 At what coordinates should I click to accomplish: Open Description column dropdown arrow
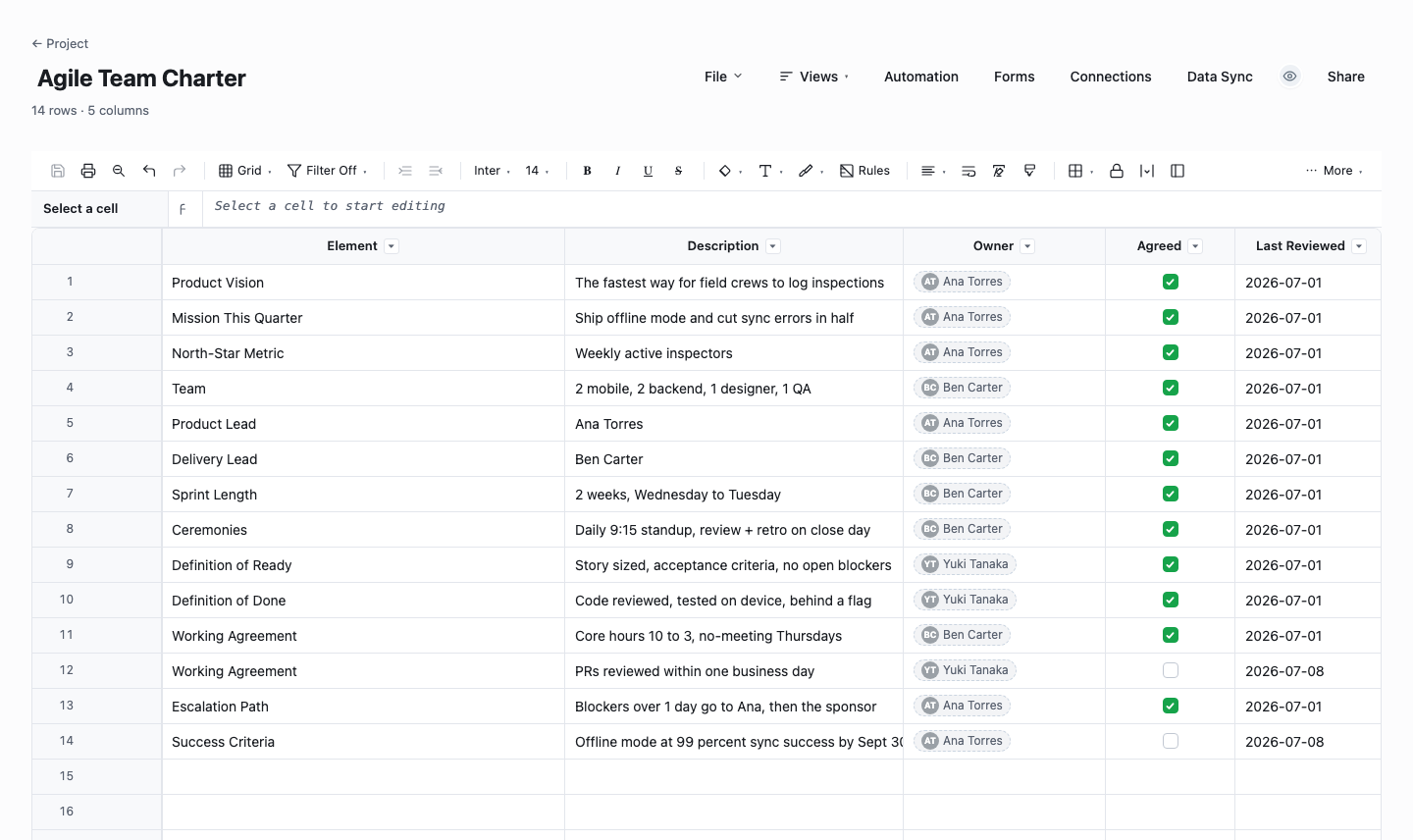pyautogui.click(x=773, y=246)
